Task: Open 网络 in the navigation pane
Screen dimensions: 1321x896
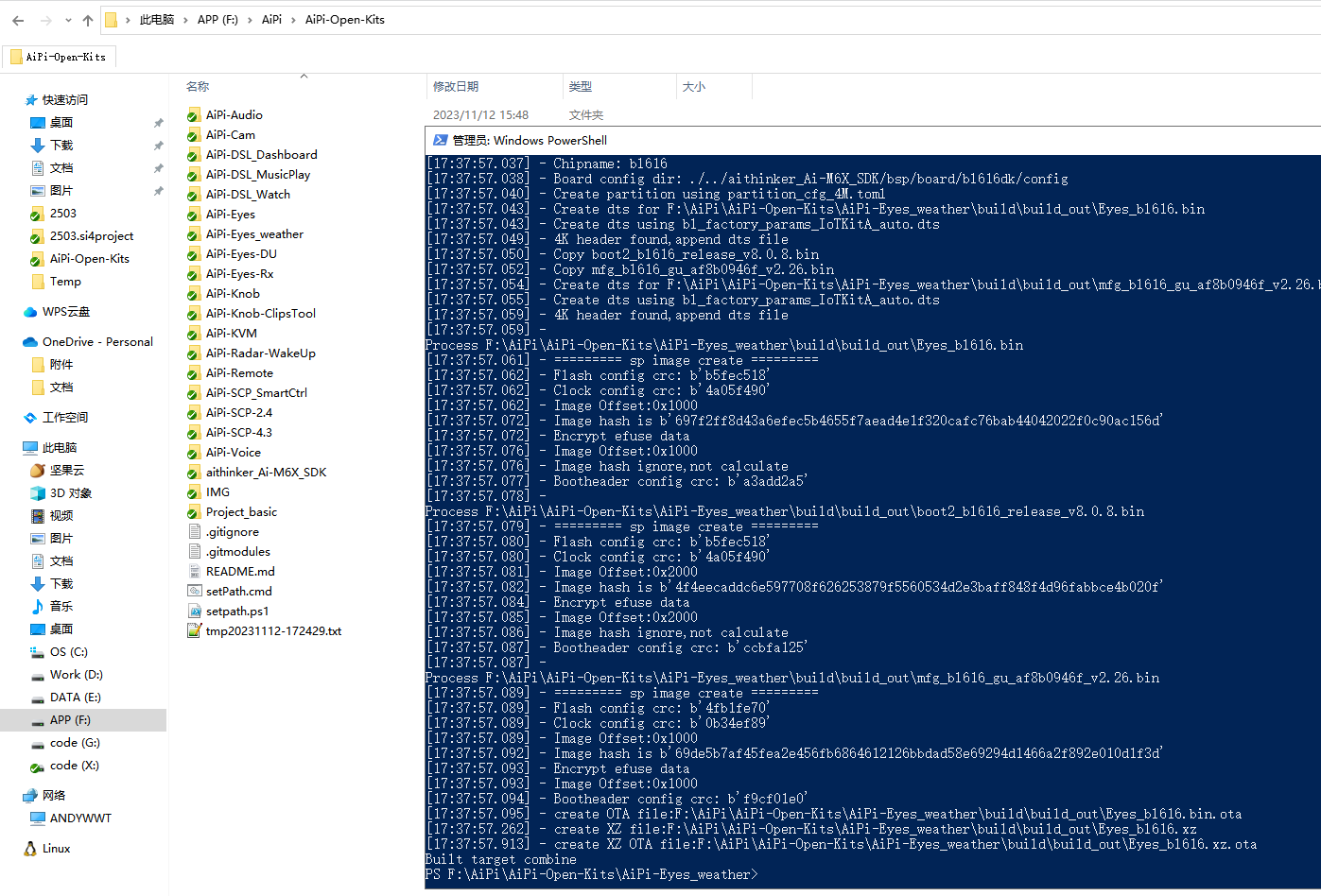Action: click(x=45, y=796)
